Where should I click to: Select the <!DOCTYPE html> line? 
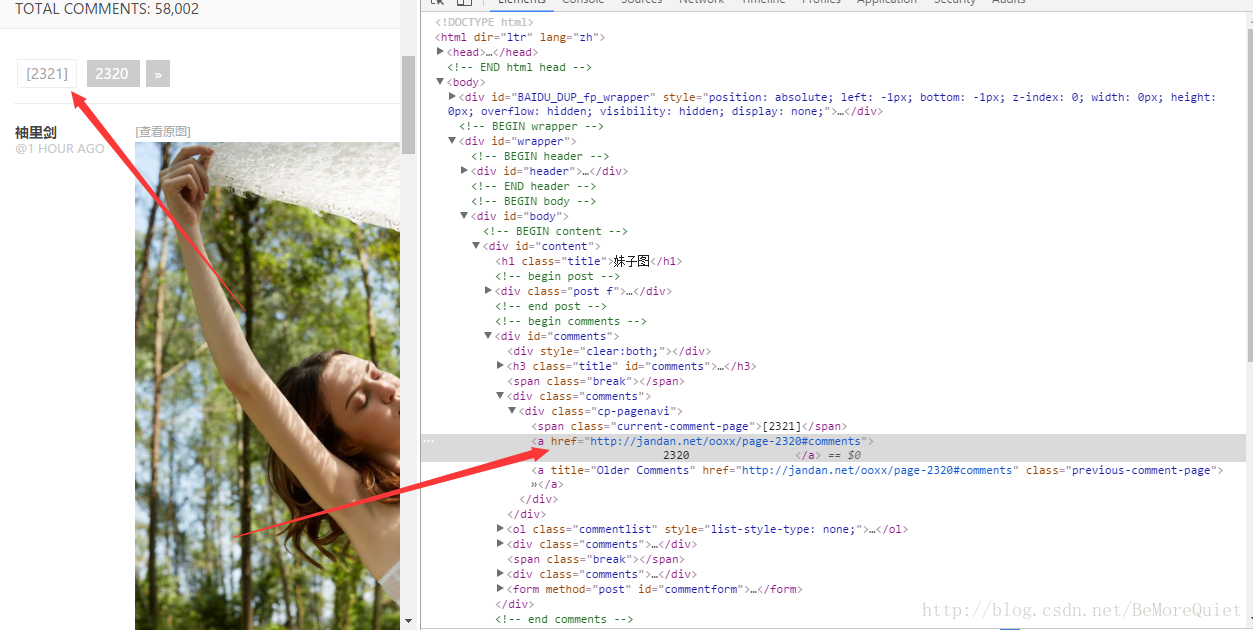(x=484, y=22)
